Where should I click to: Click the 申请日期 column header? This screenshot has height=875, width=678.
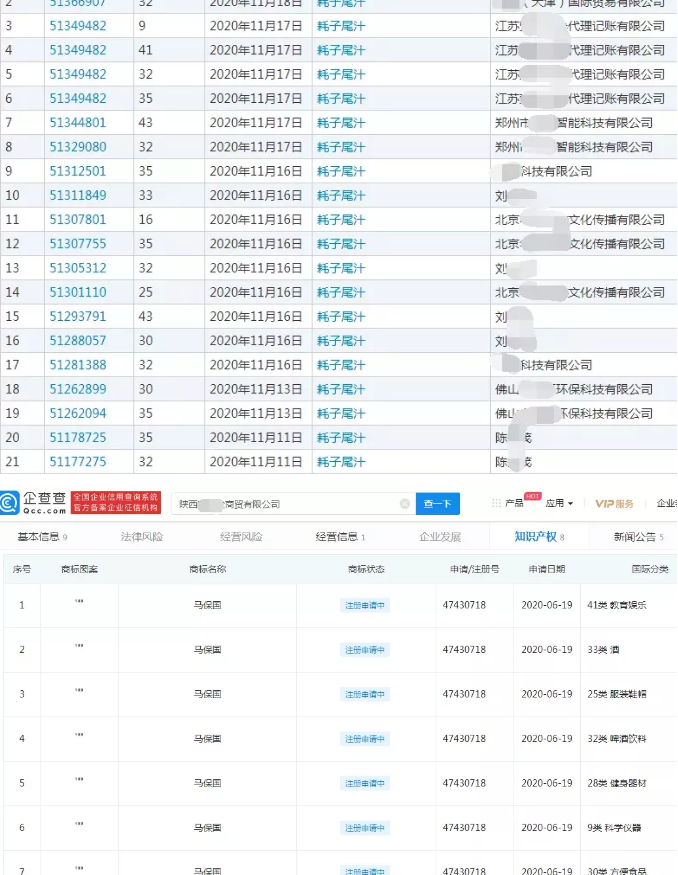click(547, 569)
